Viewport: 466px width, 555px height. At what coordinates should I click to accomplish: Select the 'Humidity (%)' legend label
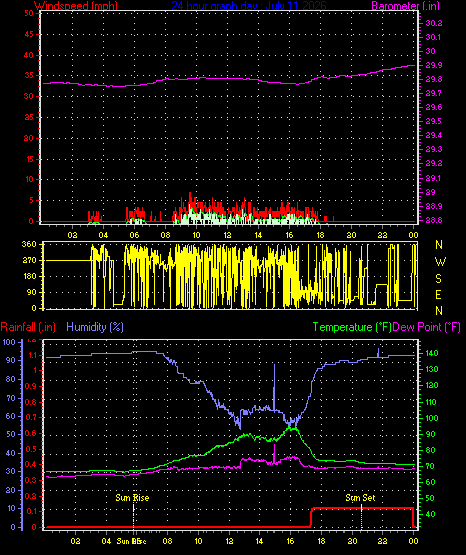[x=95, y=327]
